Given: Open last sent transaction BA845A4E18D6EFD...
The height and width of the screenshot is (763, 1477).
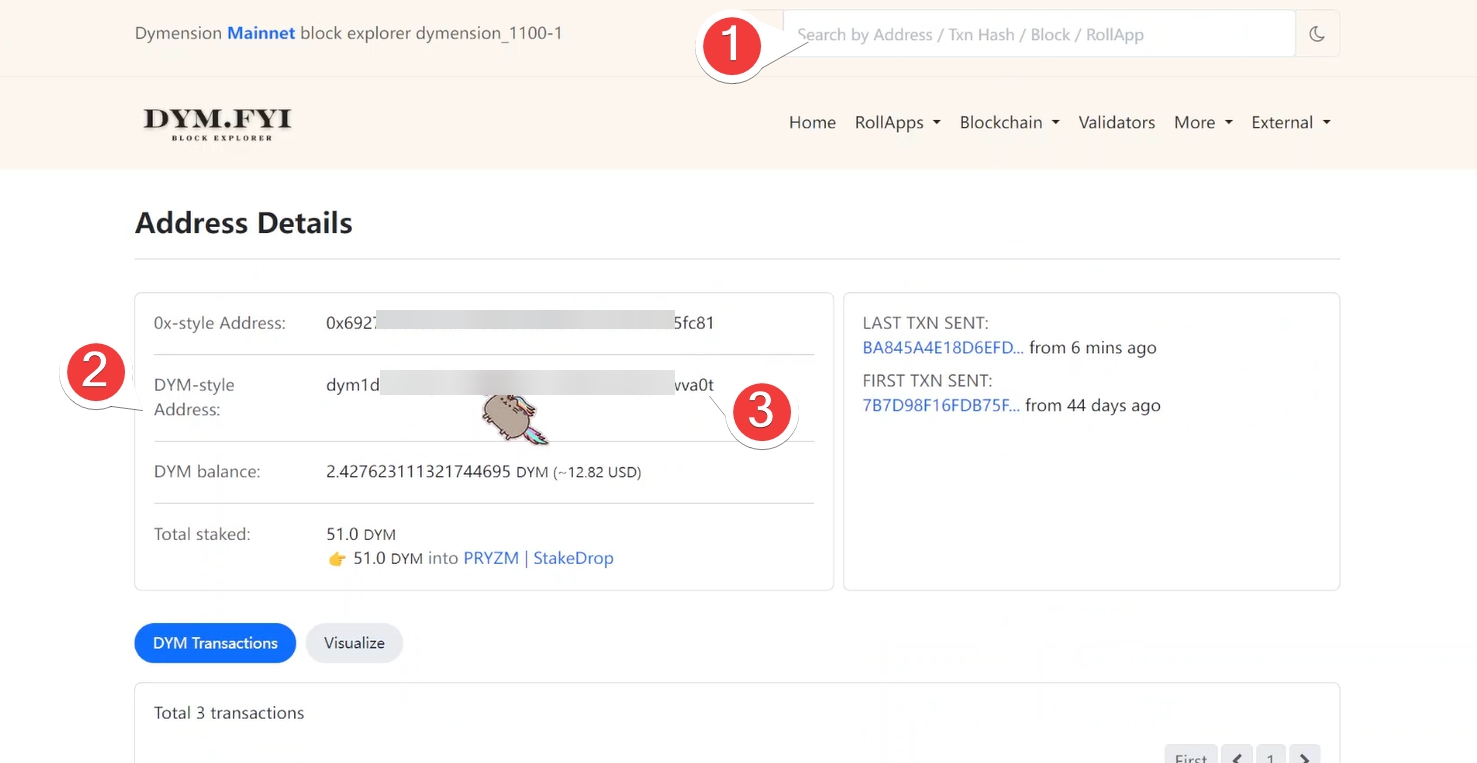Looking at the screenshot, I should pyautogui.click(x=942, y=348).
